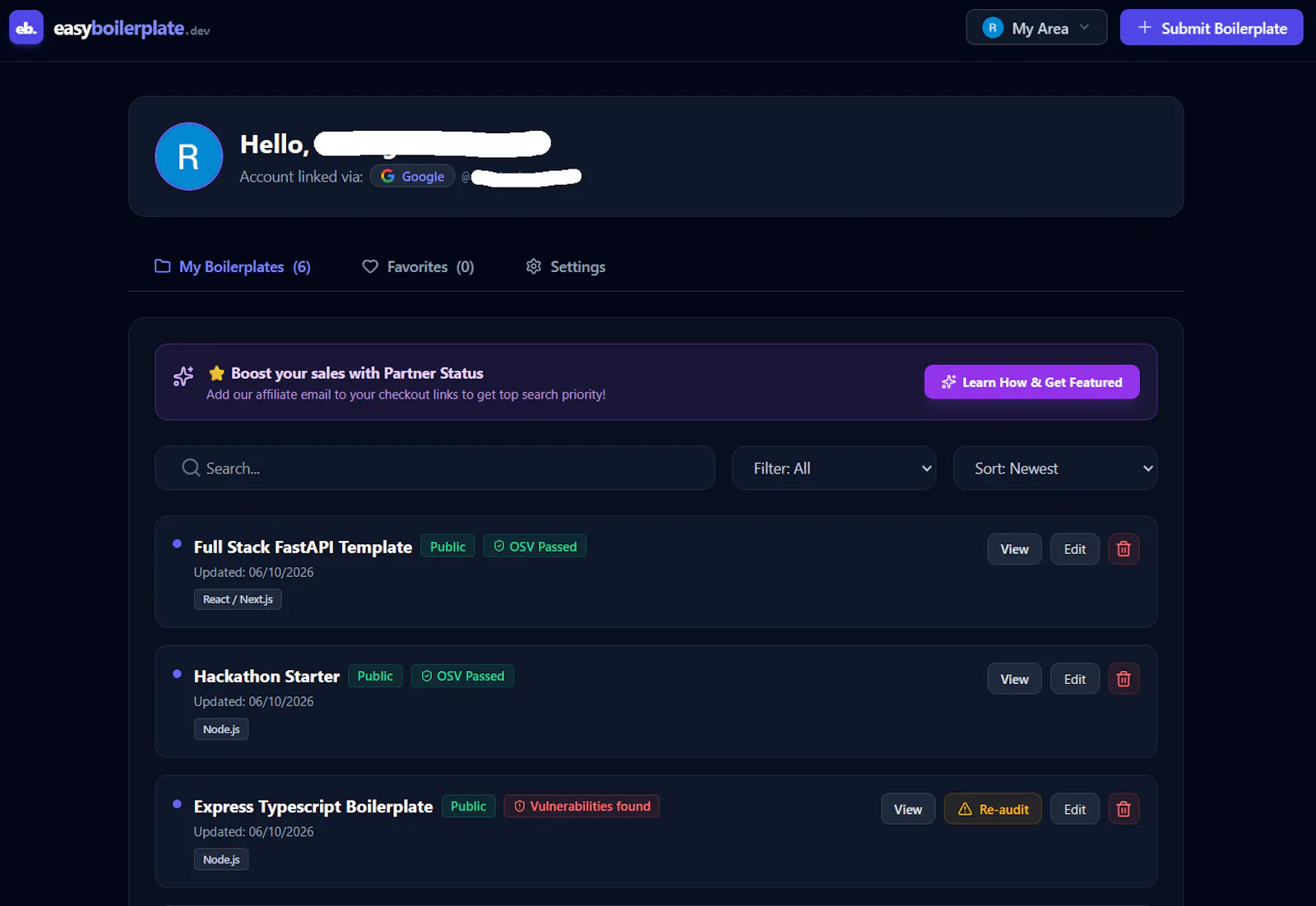Edit the Hackathon Starter boilerplate
This screenshot has height=906, width=1316.
[1075, 679]
